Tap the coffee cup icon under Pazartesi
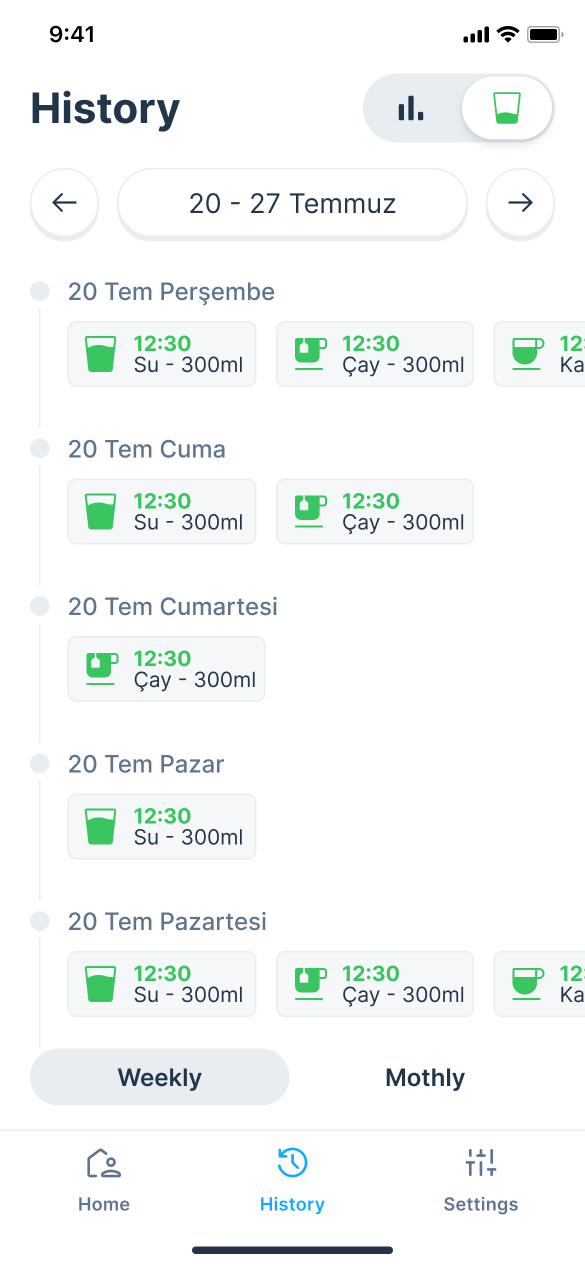 (527, 984)
